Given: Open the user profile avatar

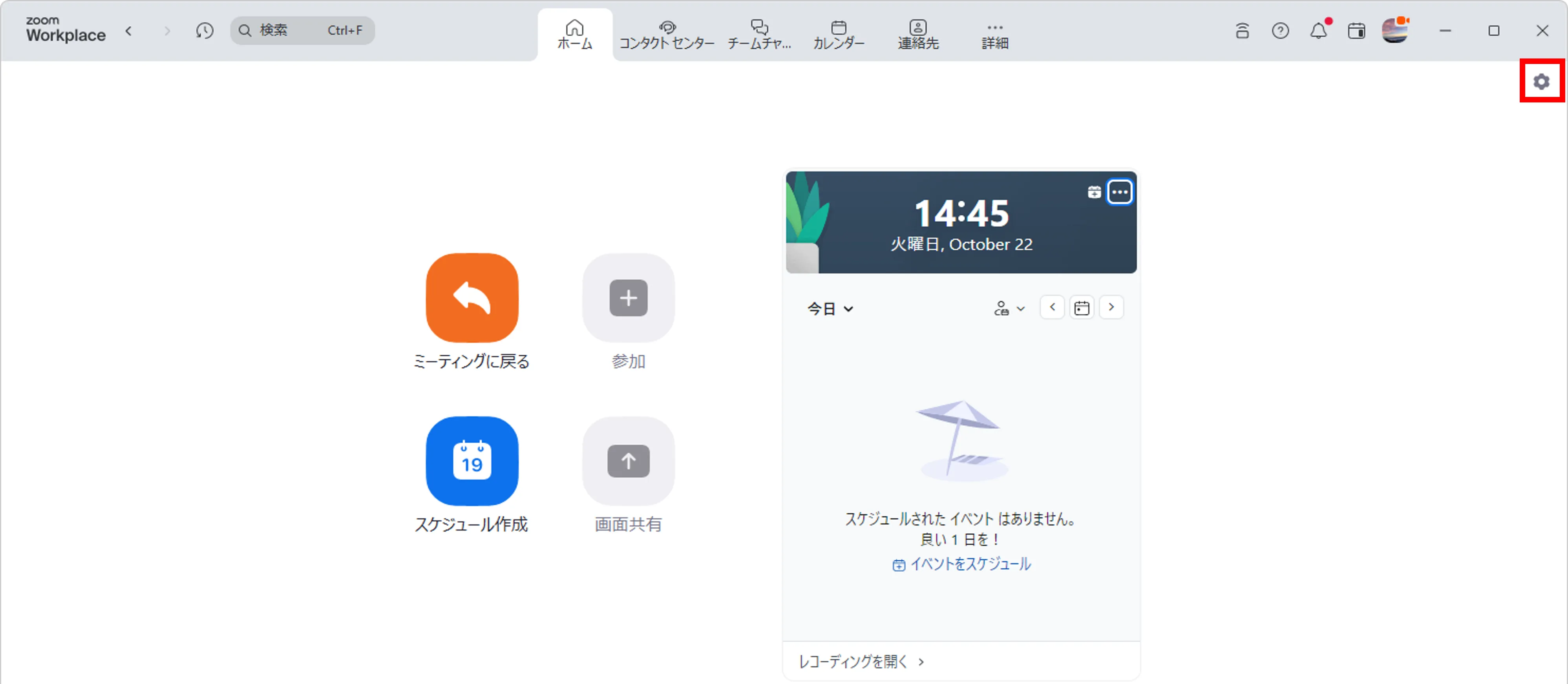Looking at the screenshot, I should click(x=1394, y=31).
